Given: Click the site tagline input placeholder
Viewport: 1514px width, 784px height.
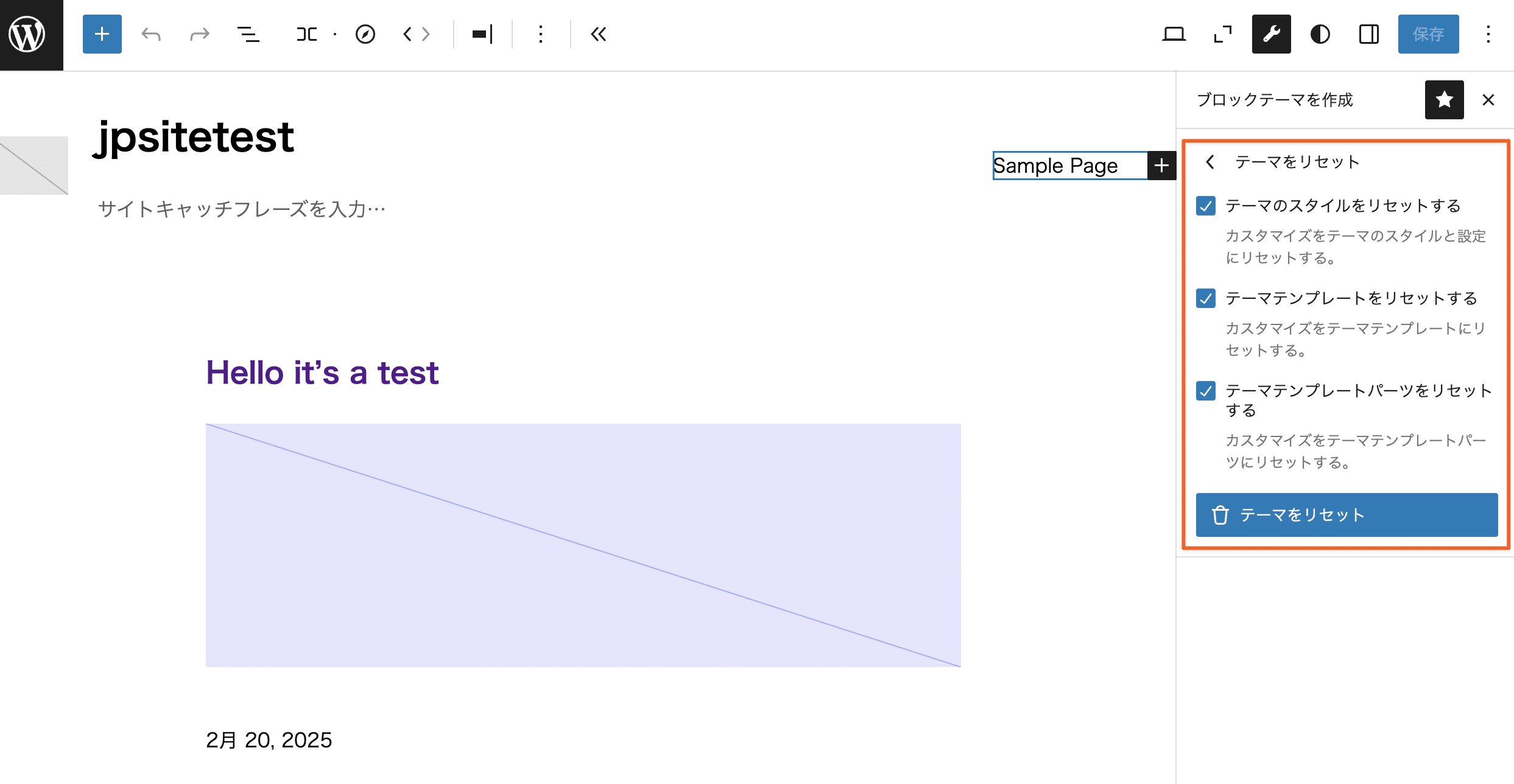Looking at the screenshot, I should 242,209.
